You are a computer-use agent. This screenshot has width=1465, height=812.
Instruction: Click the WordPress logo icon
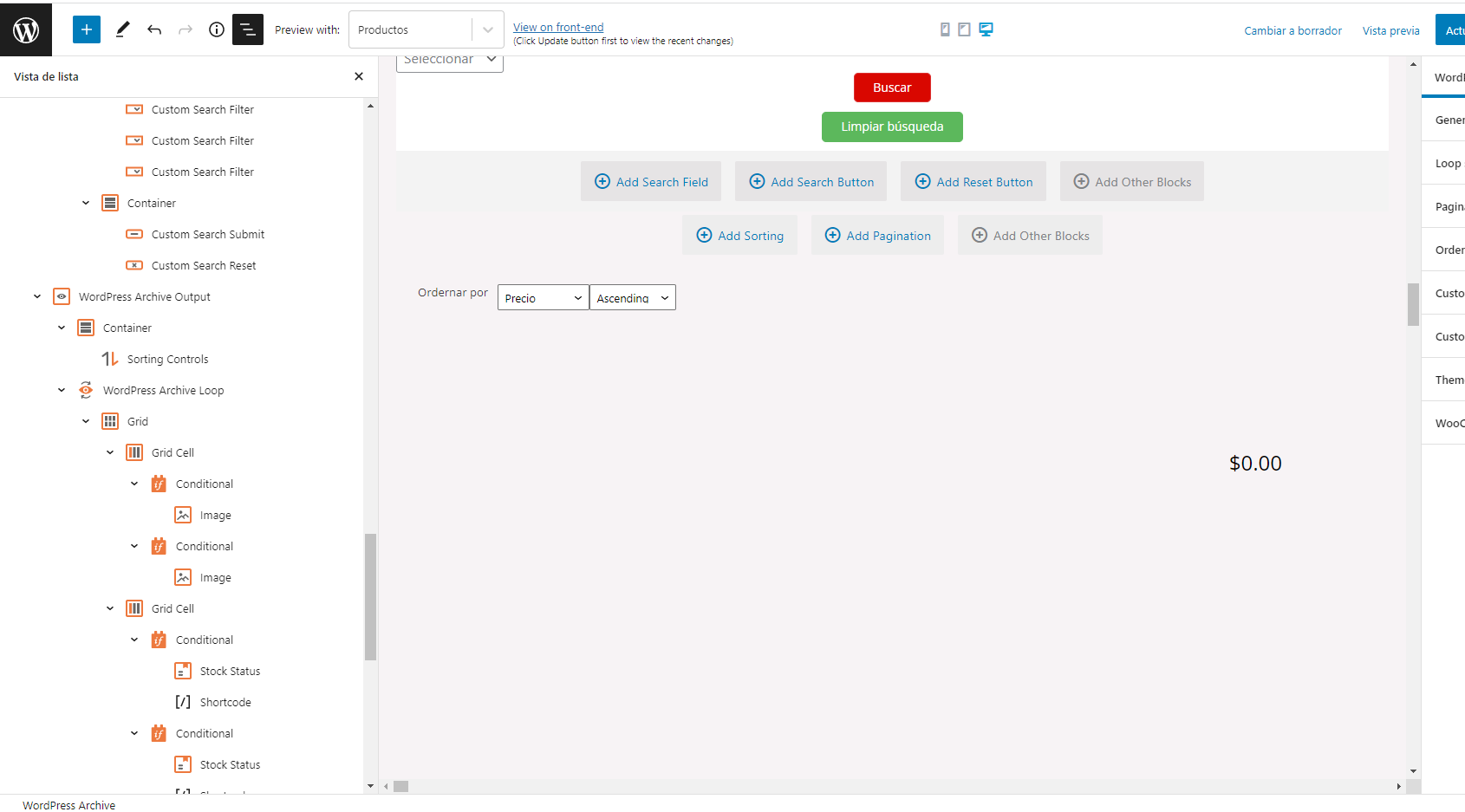coord(26,30)
